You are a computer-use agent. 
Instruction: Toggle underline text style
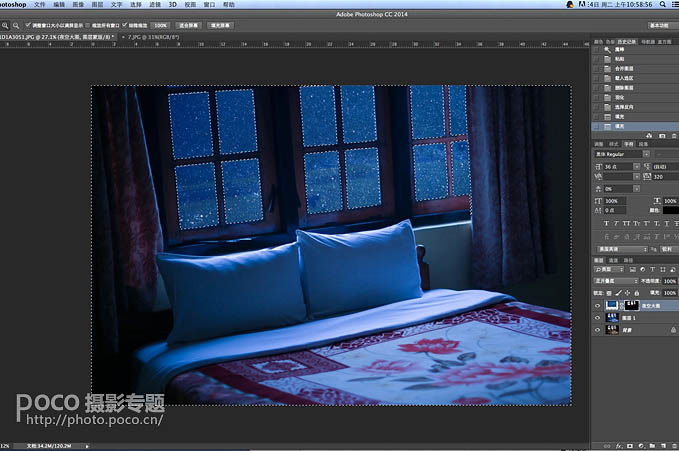click(x=667, y=224)
